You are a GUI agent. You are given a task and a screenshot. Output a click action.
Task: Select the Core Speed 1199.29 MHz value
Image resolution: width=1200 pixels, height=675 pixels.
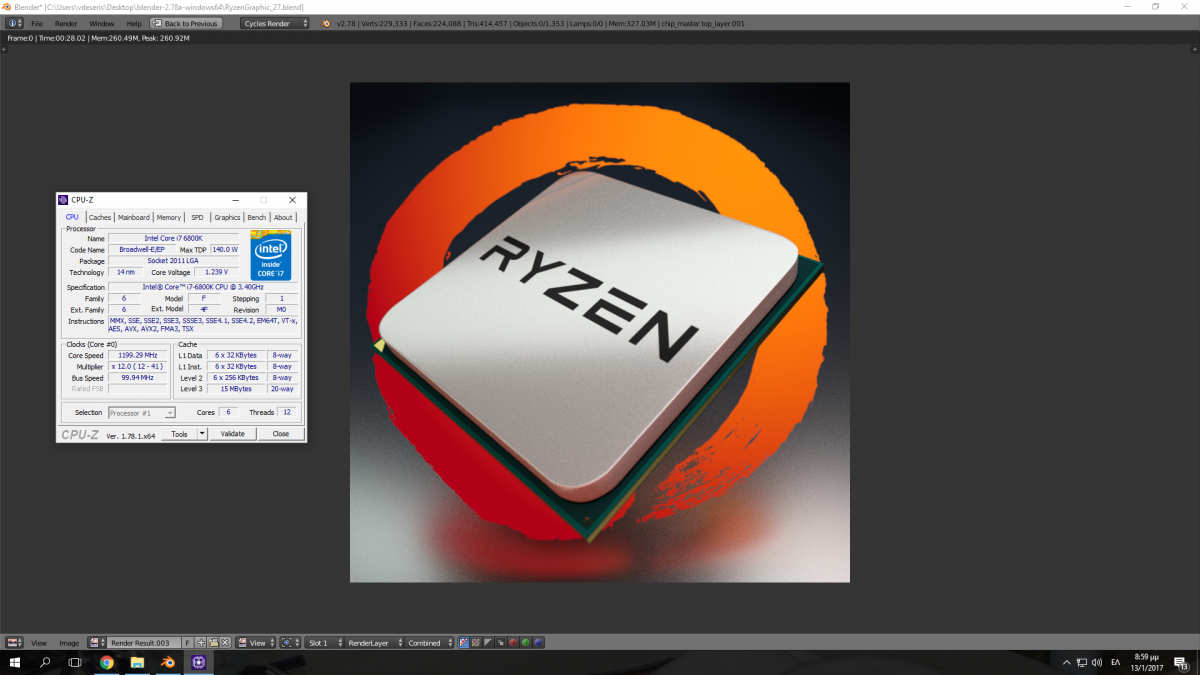[137, 355]
